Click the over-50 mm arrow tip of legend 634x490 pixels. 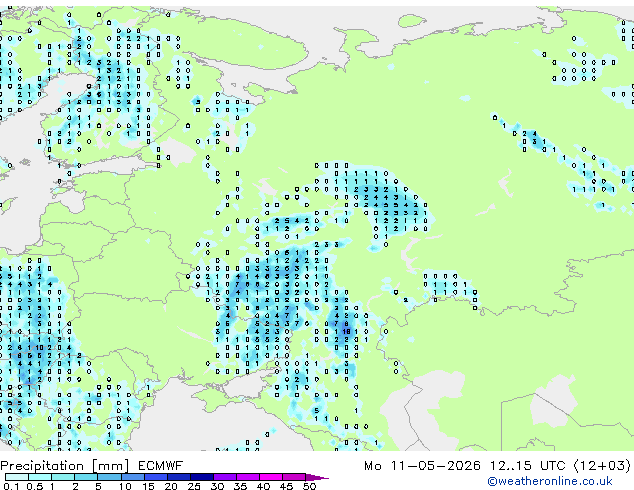[x=317, y=477]
